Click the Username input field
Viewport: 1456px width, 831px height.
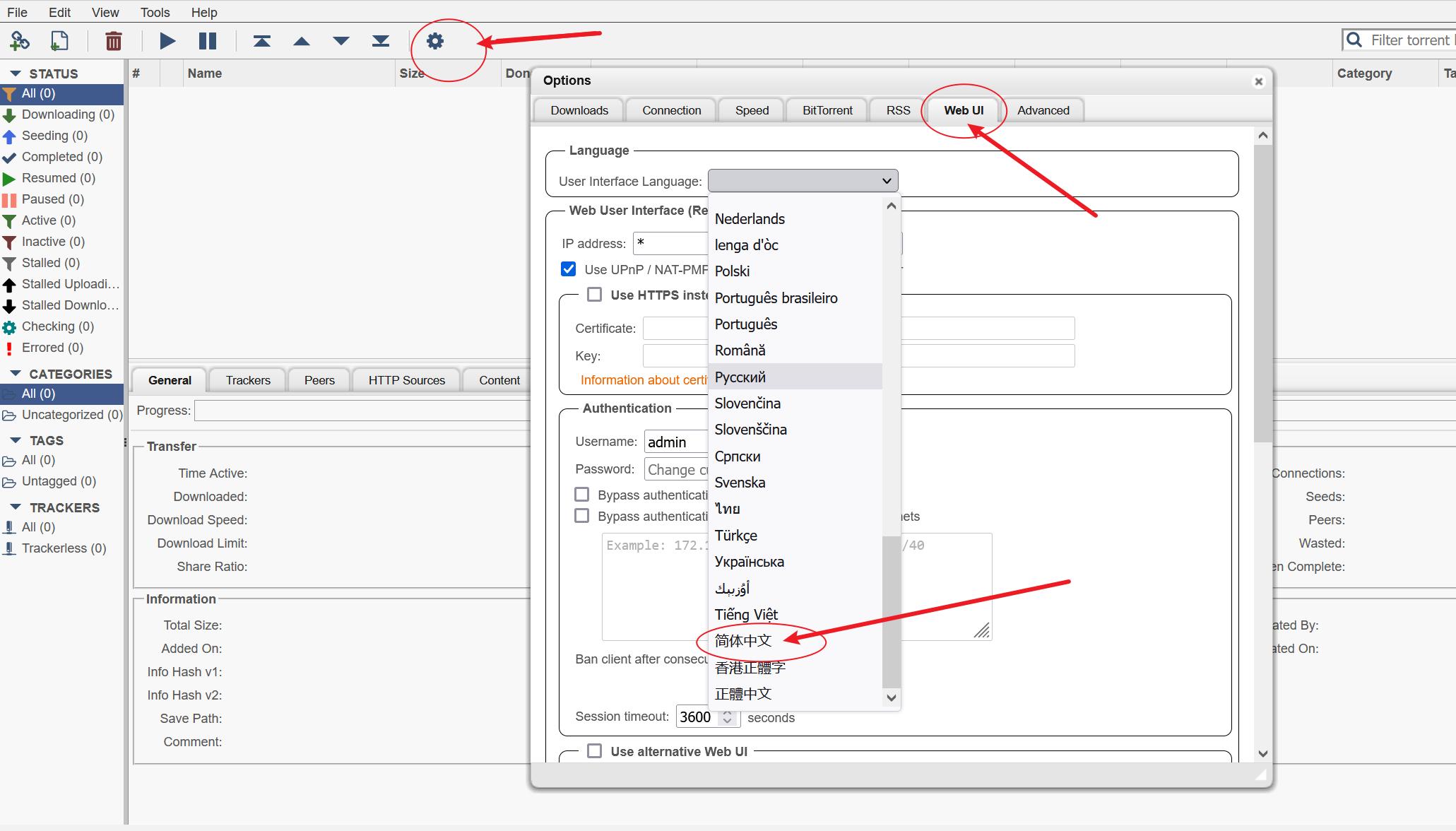pyautogui.click(x=677, y=442)
